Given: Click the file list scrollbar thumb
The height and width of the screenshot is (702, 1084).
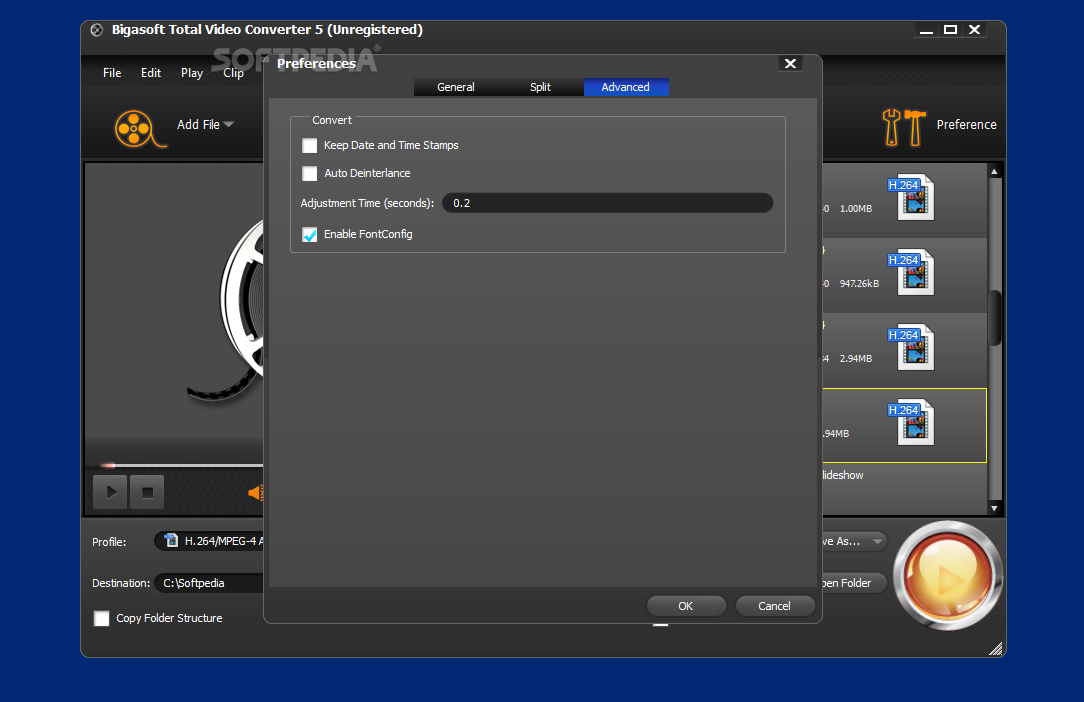Looking at the screenshot, I should [995, 317].
